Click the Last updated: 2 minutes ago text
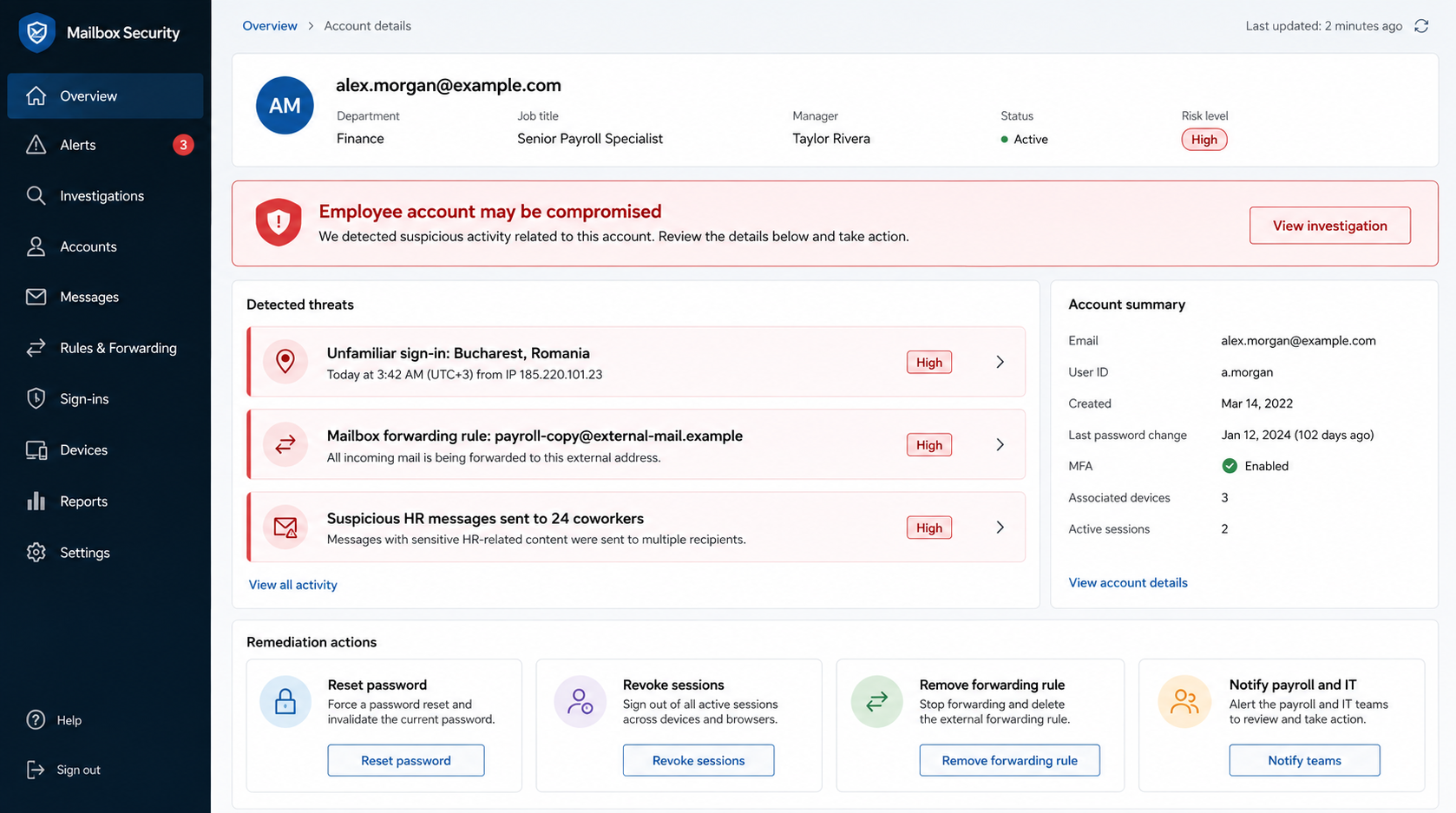The image size is (1456, 813). pos(1323,26)
